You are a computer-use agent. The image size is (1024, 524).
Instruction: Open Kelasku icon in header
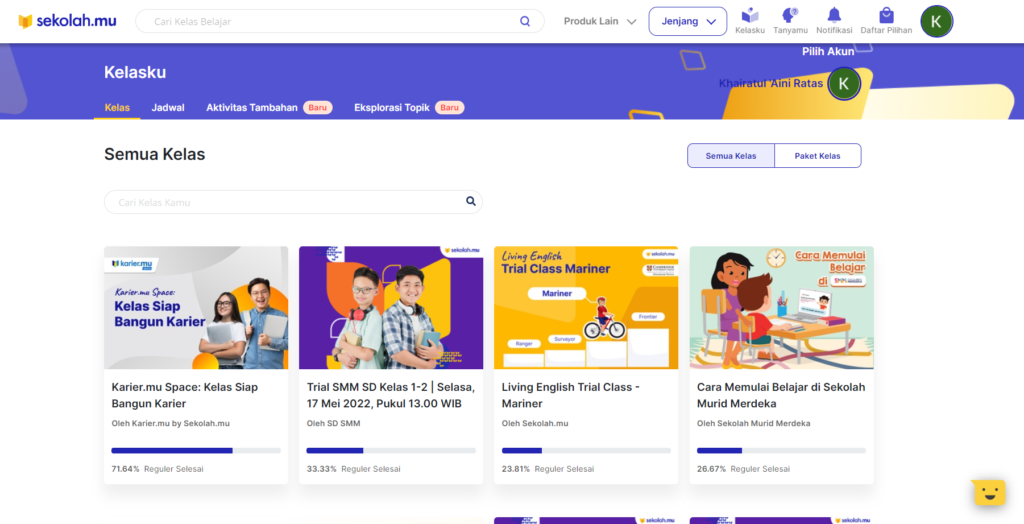(750, 21)
